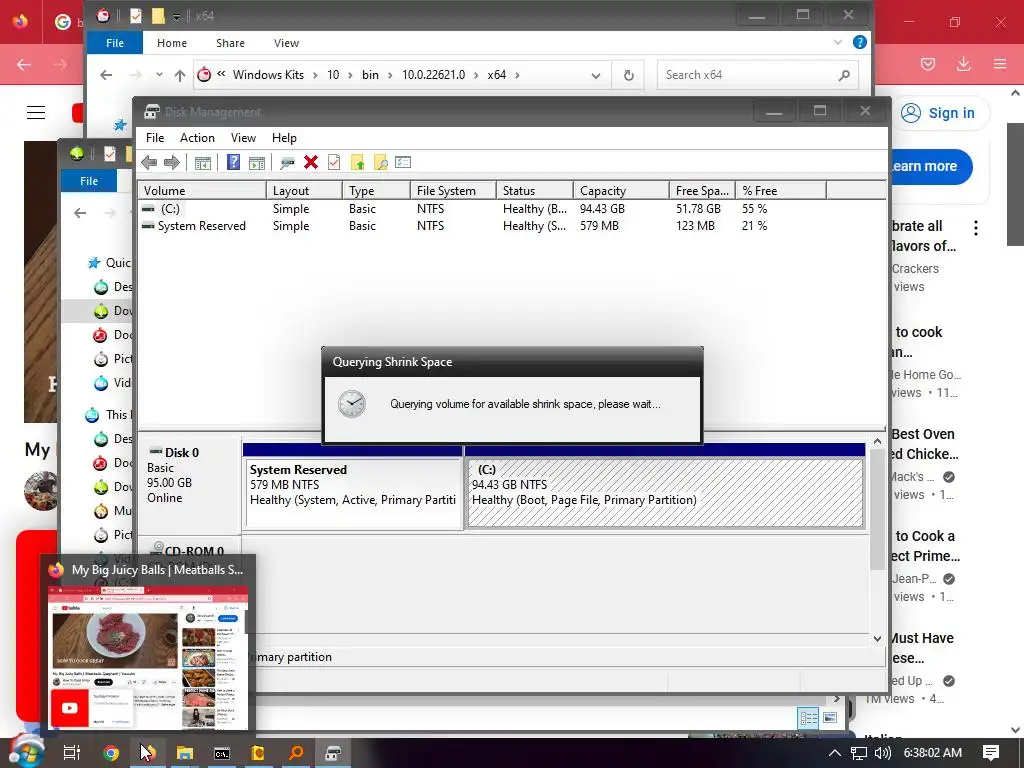Expand the ribbon chevron in x64 Explorer
Image resolution: width=1024 pixels, height=768 pixels.
pyautogui.click(x=838, y=42)
